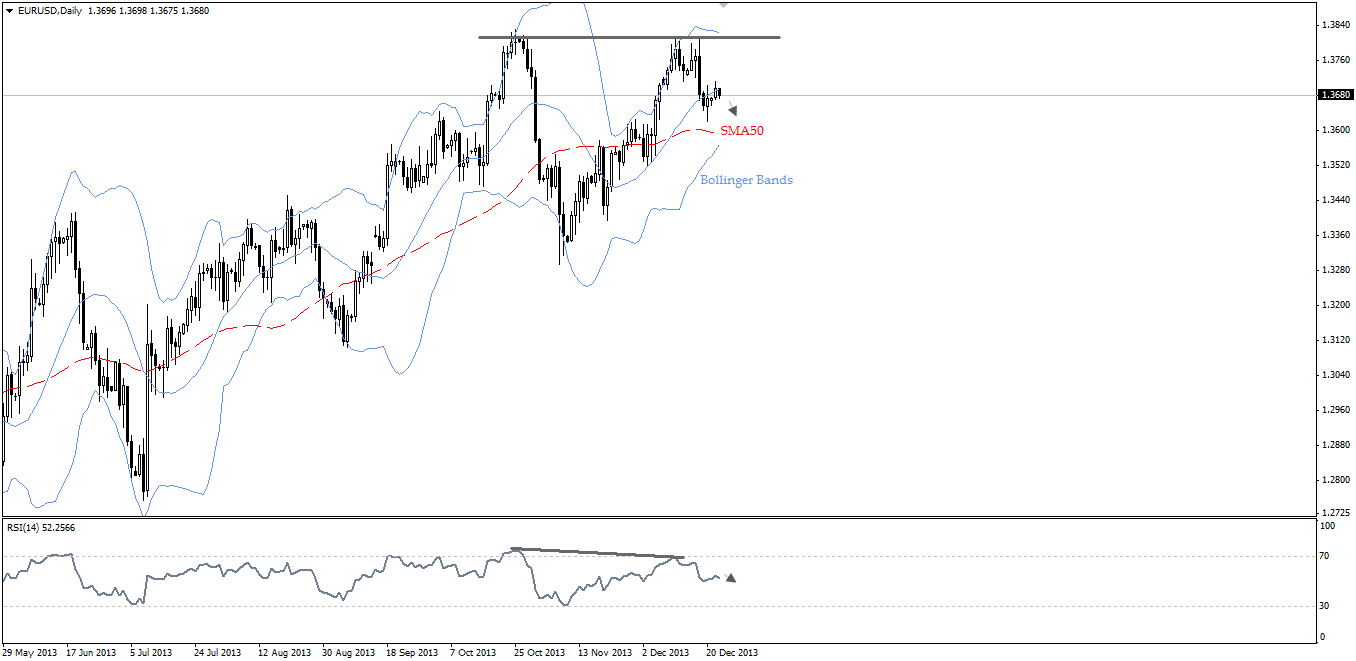Click the 2 Dec 2013 date label

(666, 653)
